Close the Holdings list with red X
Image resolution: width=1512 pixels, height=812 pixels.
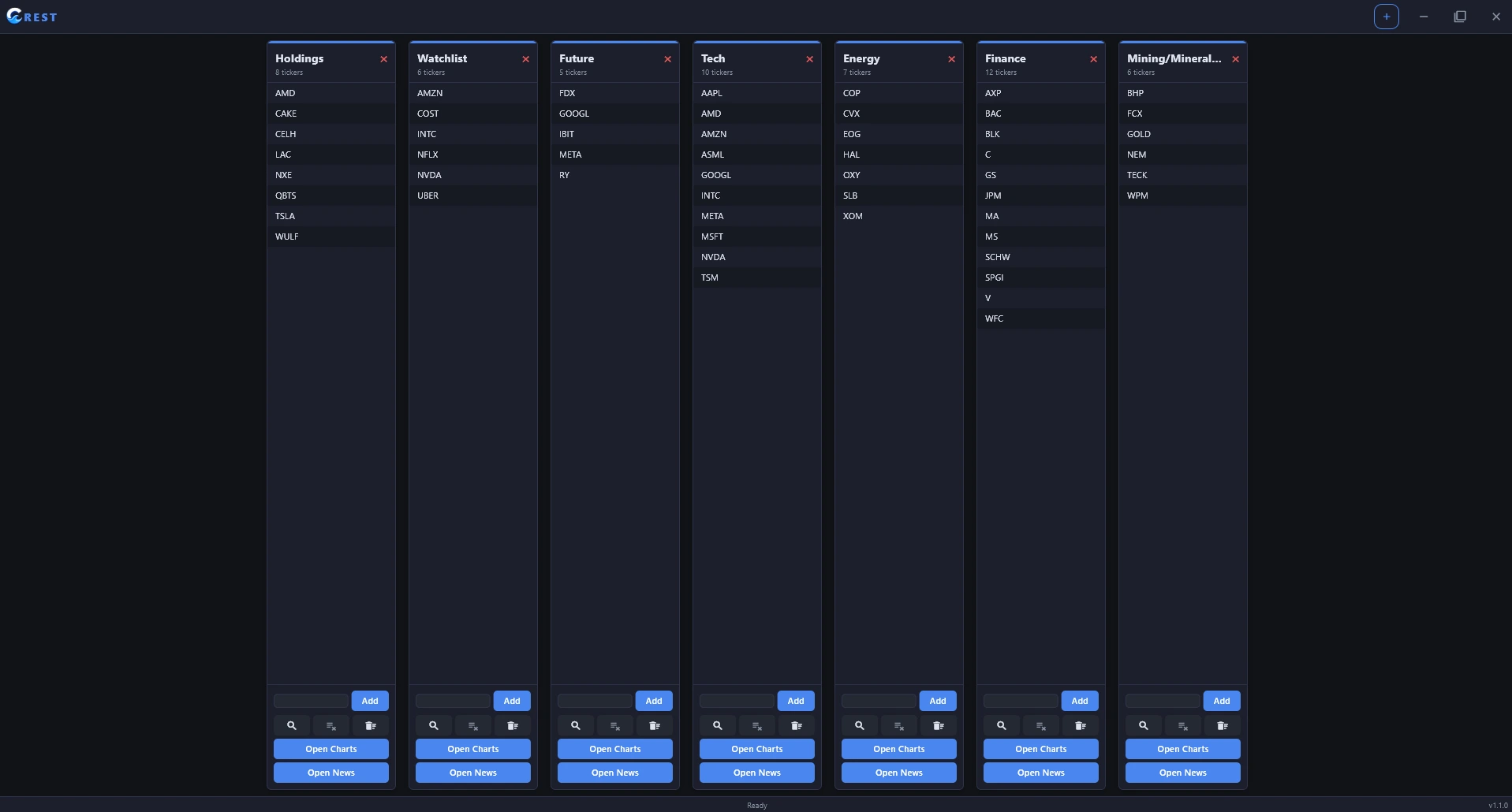coord(384,59)
